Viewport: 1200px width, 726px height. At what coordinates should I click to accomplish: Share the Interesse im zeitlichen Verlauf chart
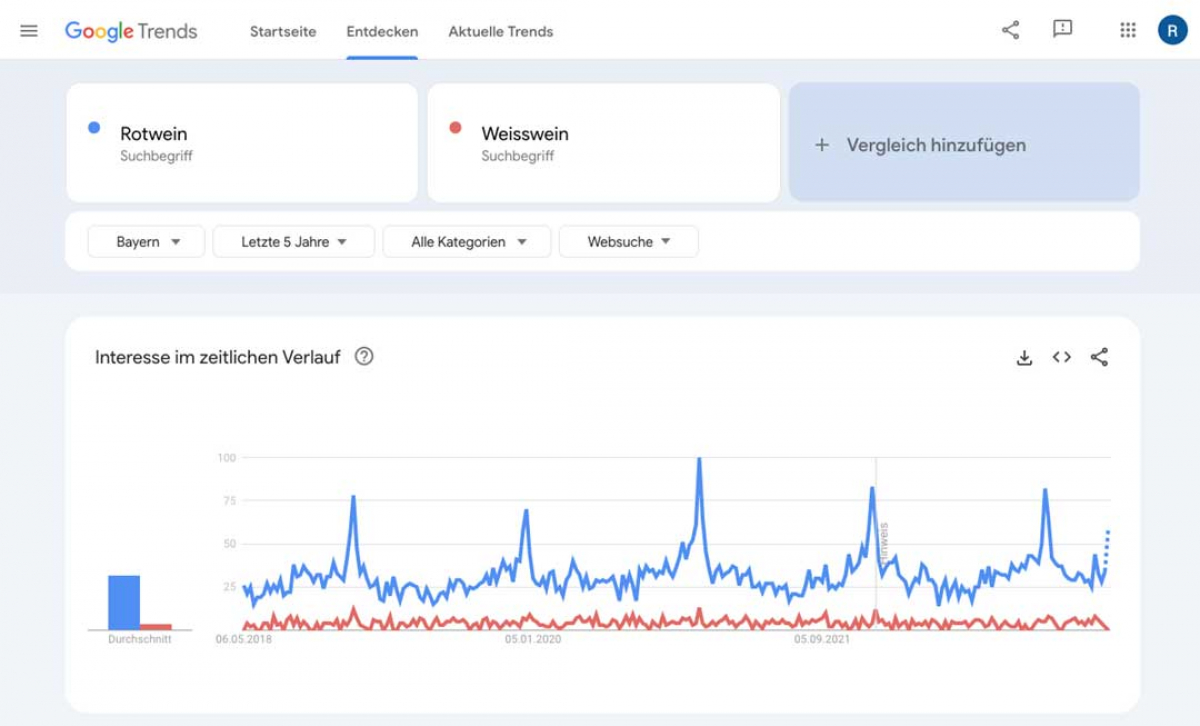point(1100,357)
